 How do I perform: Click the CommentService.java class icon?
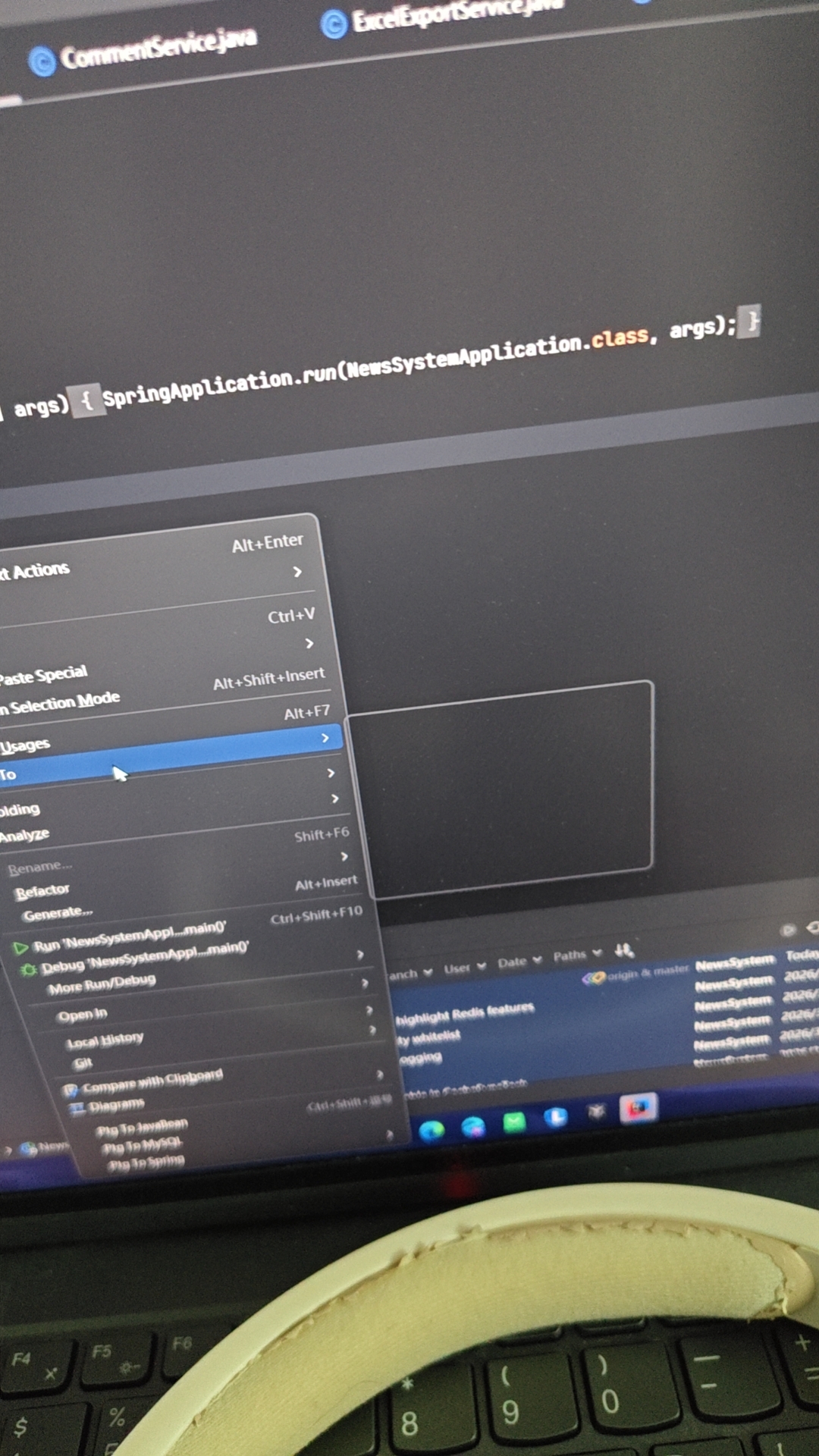(x=42, y=62)
